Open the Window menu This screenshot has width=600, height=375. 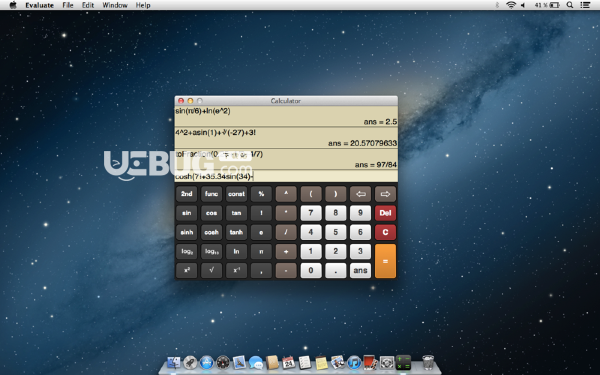tap(115, 5)
